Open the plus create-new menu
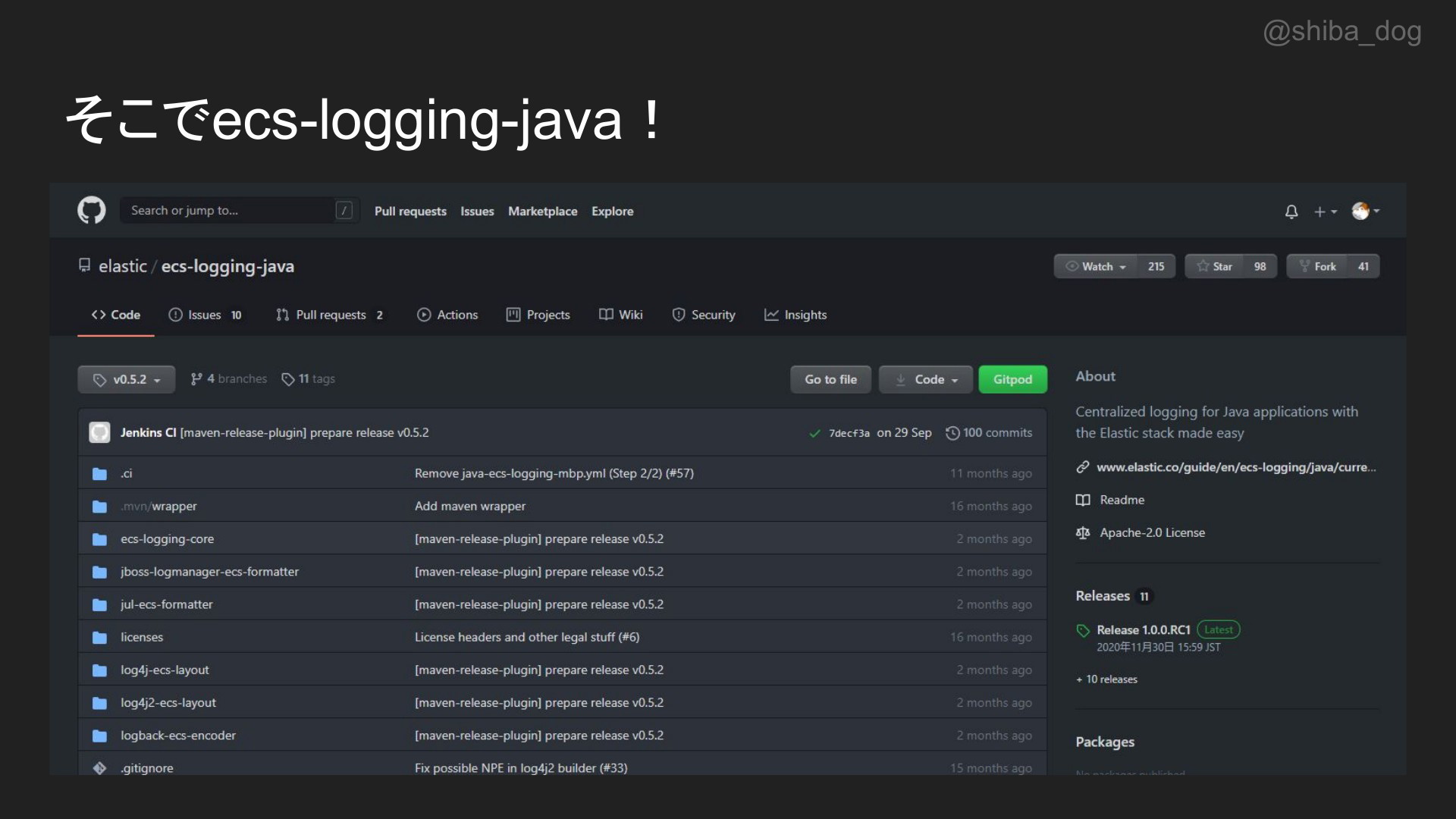1456x819 pixels. click(x=1325, y=212)
